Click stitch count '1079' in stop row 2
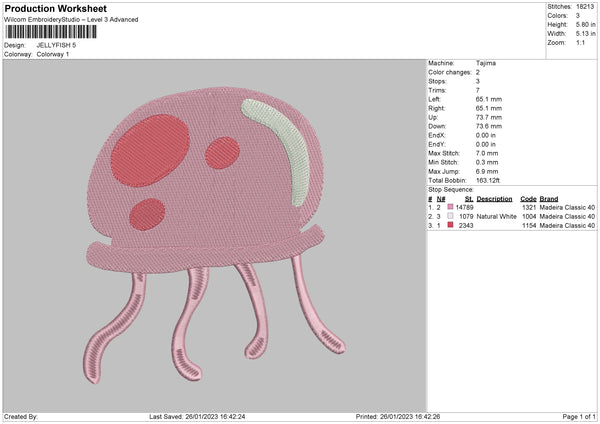Viewport: 600px width, 424px height. [x=466, y=216]
